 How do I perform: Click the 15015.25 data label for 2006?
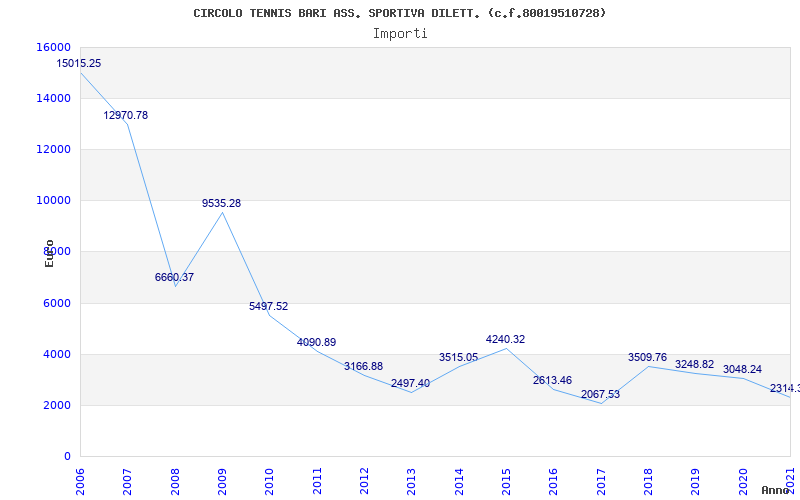(x=79, y=63)
